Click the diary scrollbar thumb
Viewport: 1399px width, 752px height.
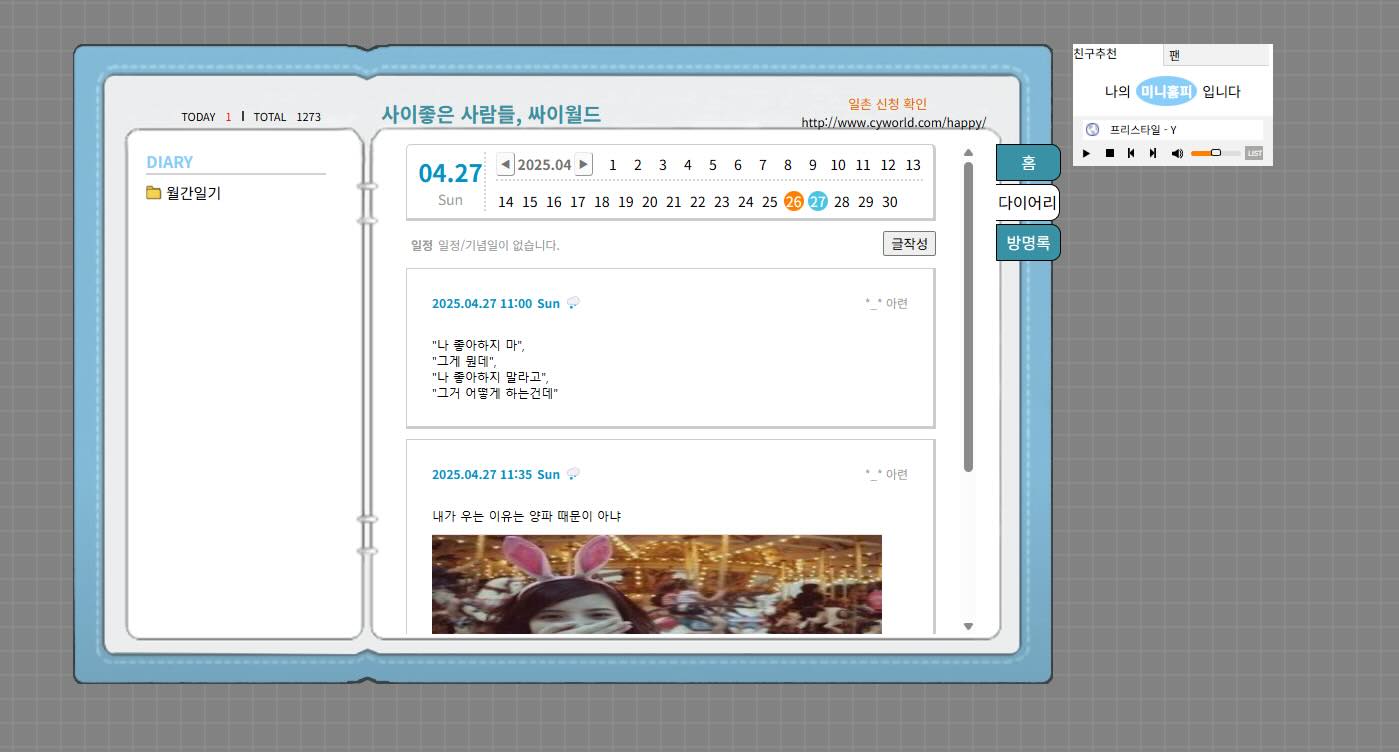(968, 316)
